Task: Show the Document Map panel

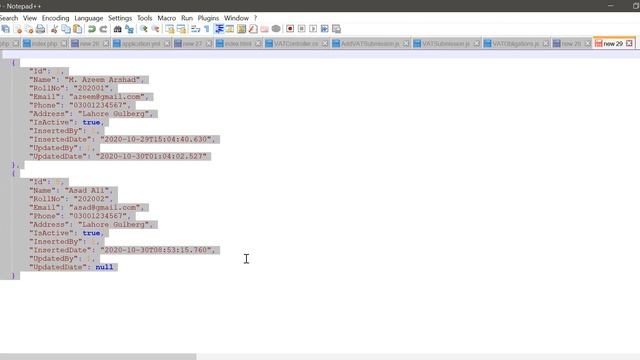Action: pyautogui.click(x=242, y=29)
